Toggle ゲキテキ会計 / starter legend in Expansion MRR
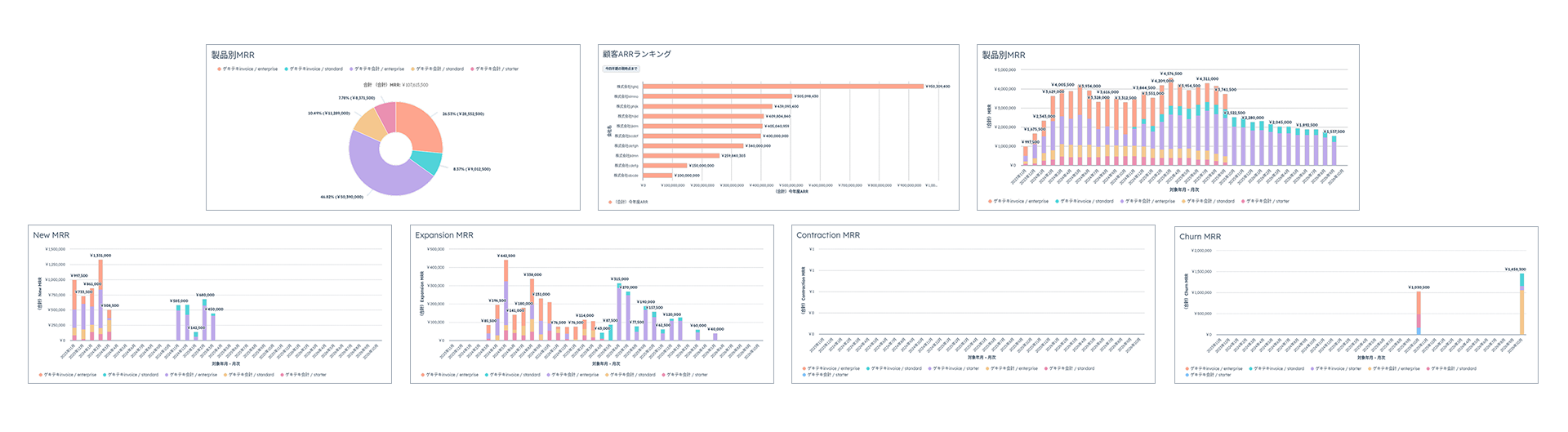 [685, 375]
